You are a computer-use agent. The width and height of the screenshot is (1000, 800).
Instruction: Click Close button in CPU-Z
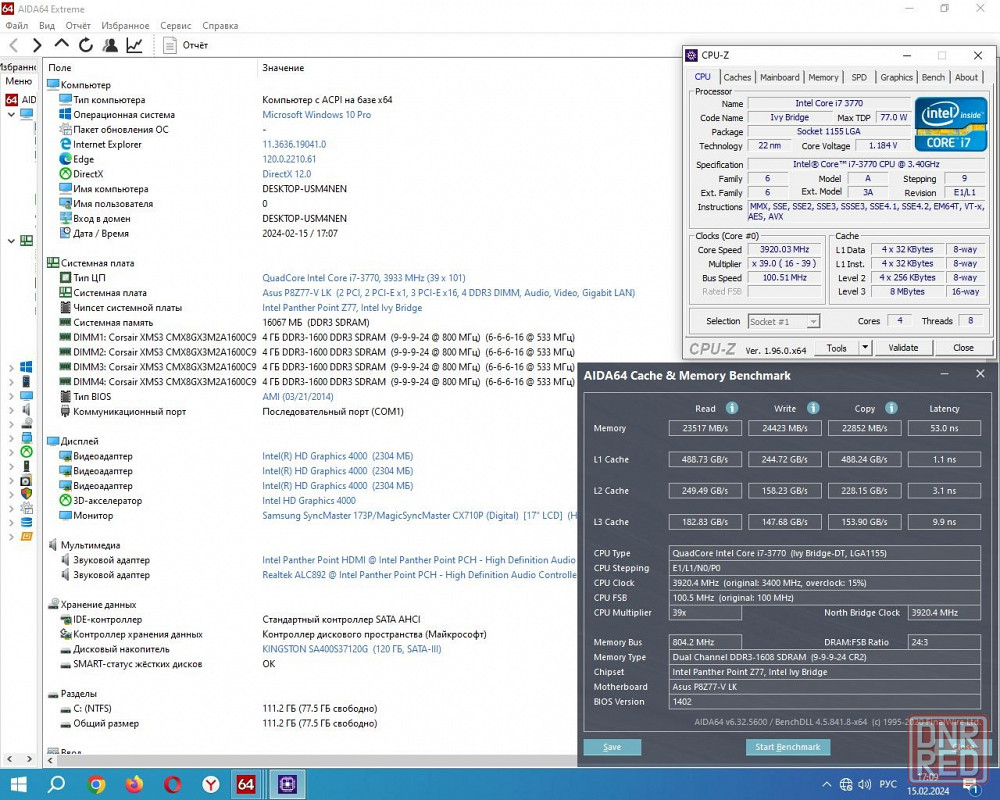(963, 348)
